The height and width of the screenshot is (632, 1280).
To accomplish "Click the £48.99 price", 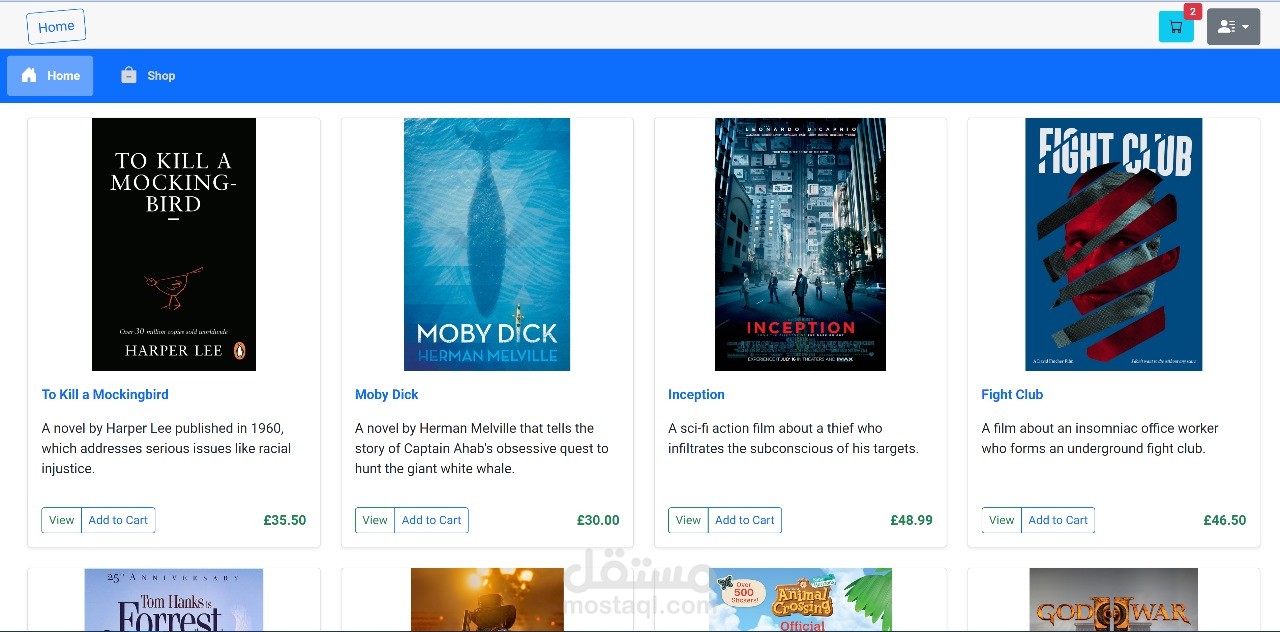I will tap(911, 520).
